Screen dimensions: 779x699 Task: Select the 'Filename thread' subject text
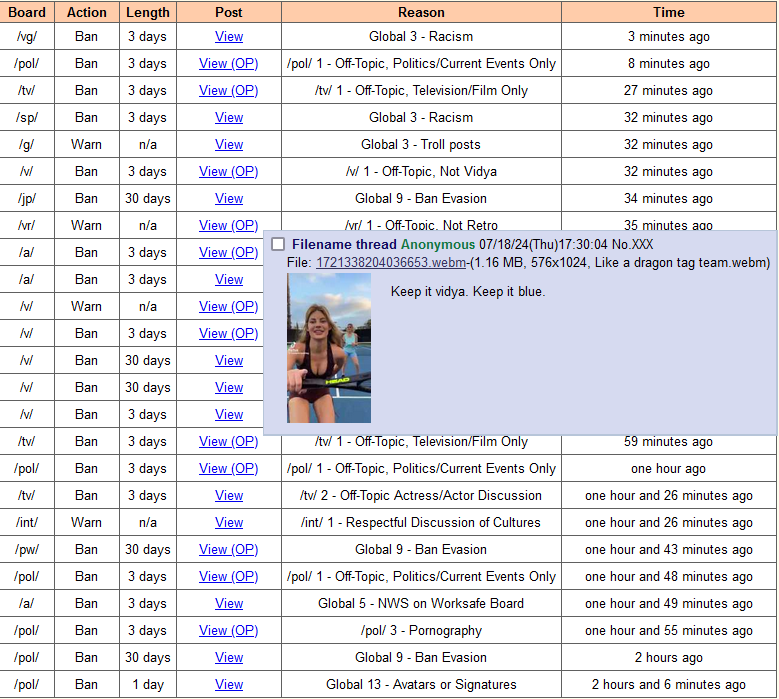pyautogui.click(x=344, y=244)
